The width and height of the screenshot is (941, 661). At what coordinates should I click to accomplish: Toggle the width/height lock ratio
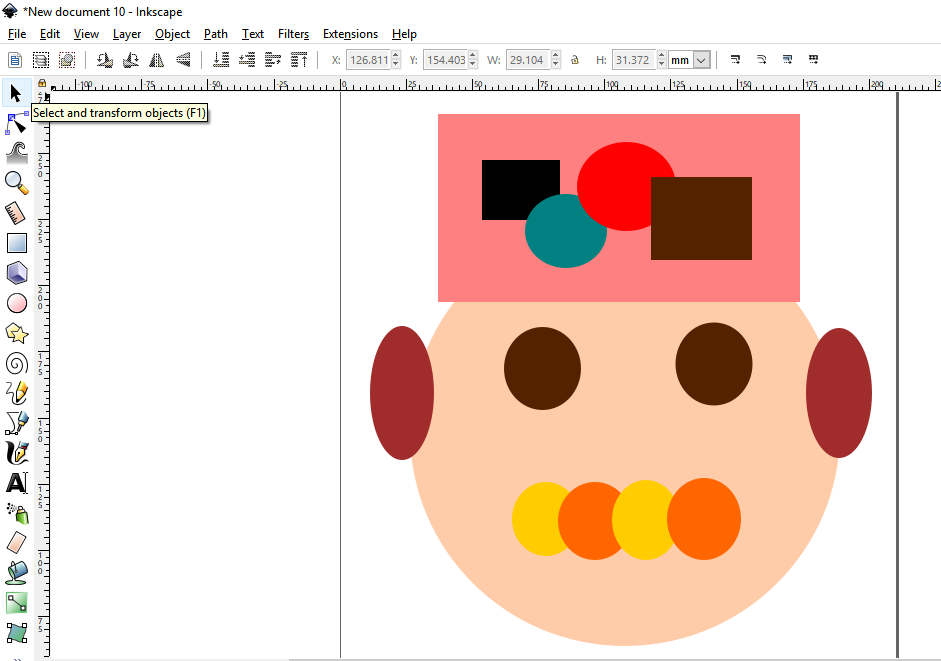click(575, 60)
